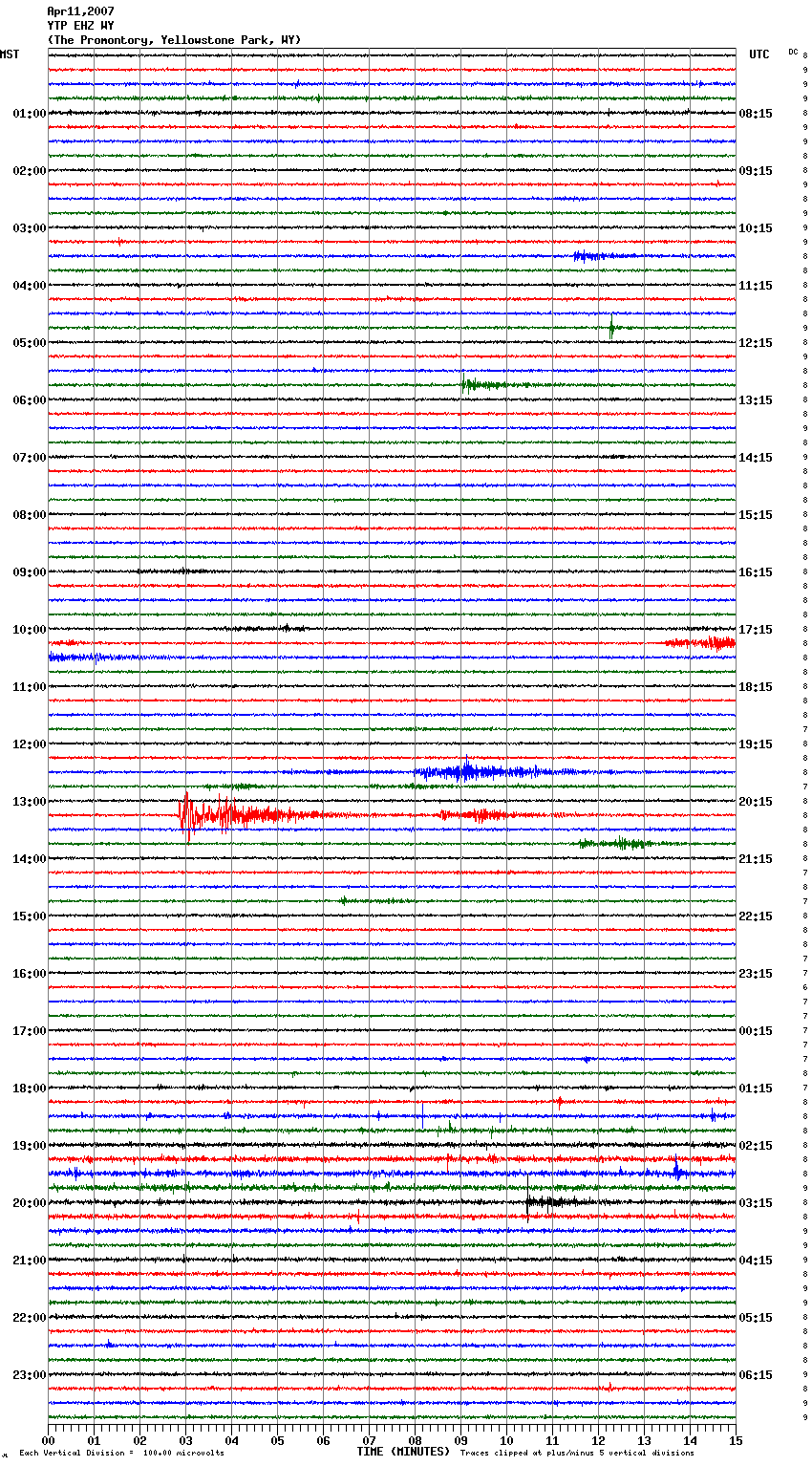Click the "10:15" UTC time label
Viewport: 812px width, 1466px height.
(756, 228)
